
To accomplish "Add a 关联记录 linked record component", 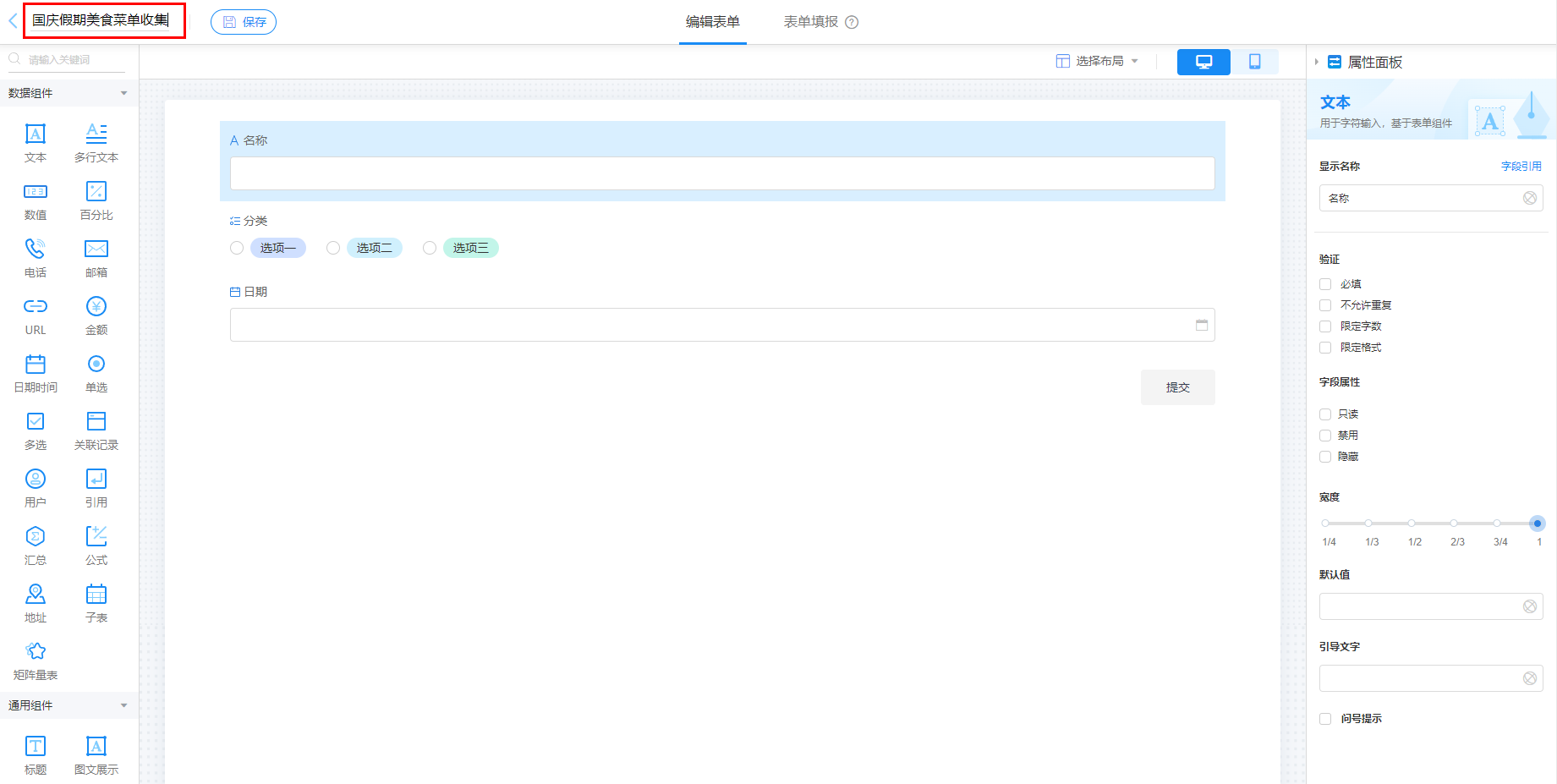I will (96, 430).
